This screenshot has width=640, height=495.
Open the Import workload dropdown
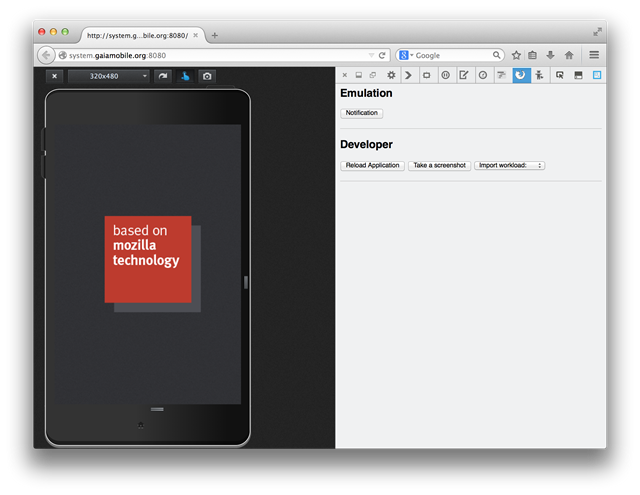click(x=509, y=165)
